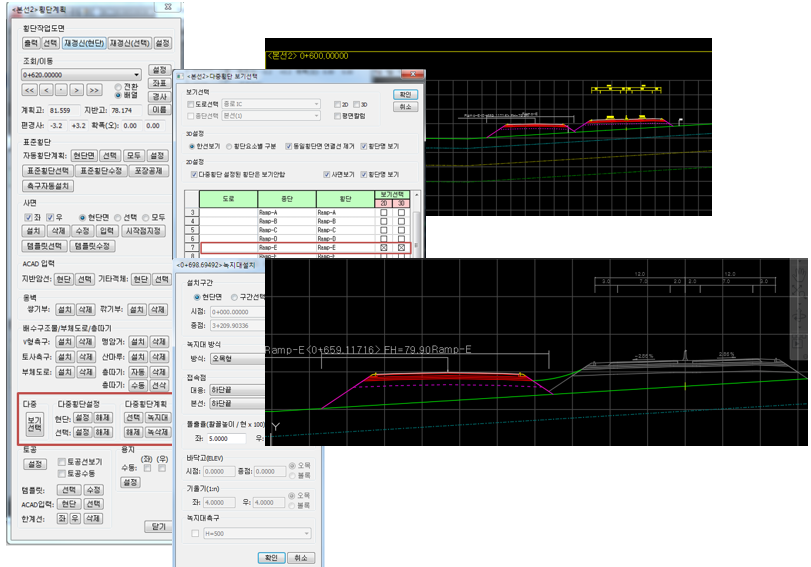The width and height of the screenshot is (811, 567).
Task: Go to next station with > button
Action: coord(77,91)
